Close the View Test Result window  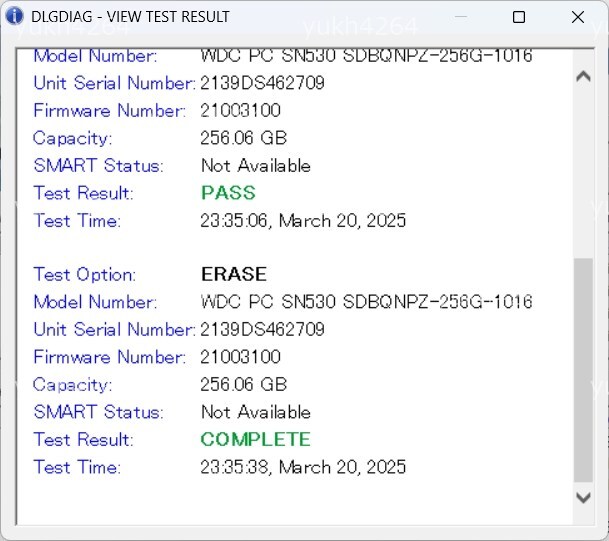point(578,17)
